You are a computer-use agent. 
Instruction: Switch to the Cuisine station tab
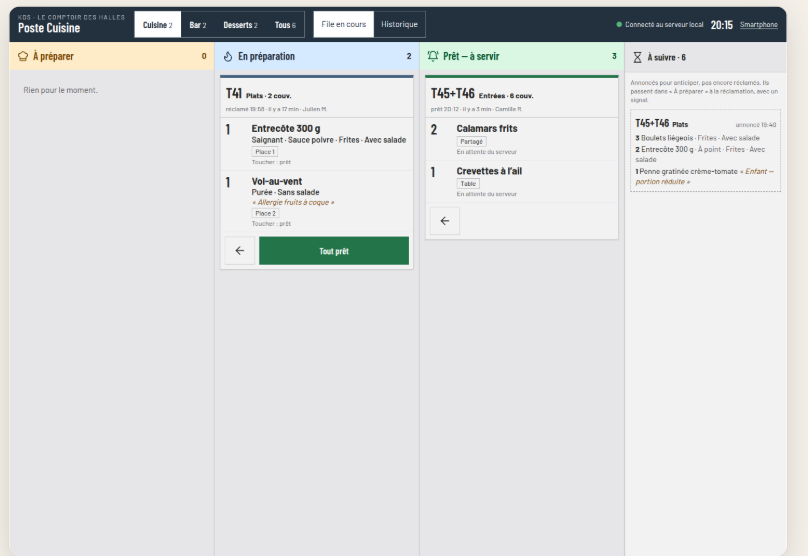tap(158, 25)
